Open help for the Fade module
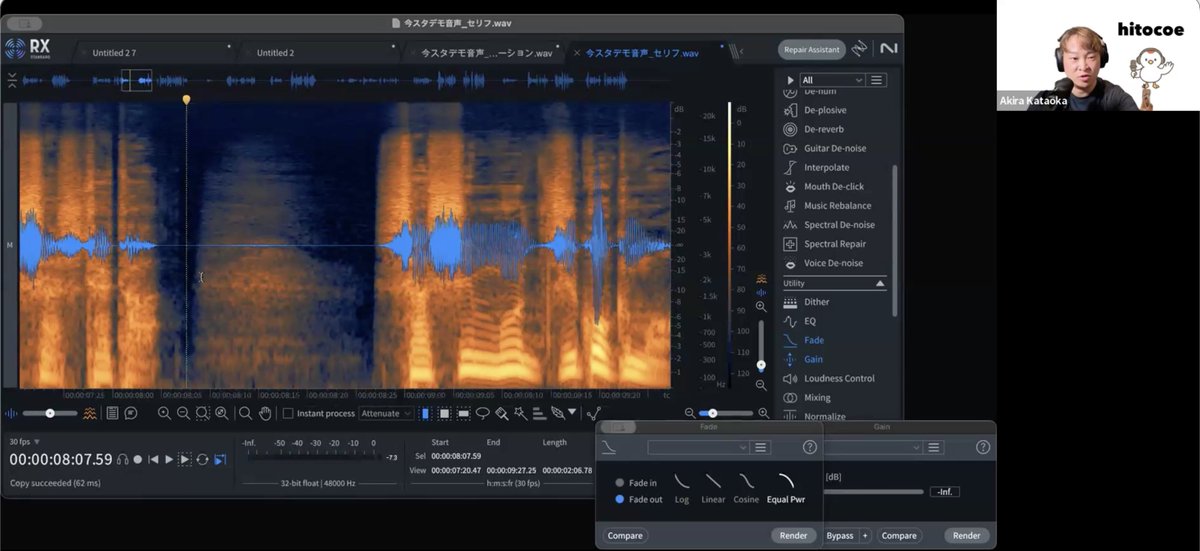 [810, 447]
